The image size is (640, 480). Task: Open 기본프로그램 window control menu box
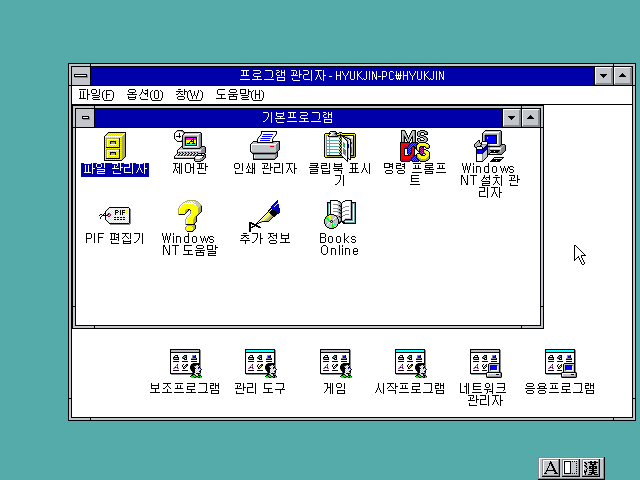tap(85, 118)
